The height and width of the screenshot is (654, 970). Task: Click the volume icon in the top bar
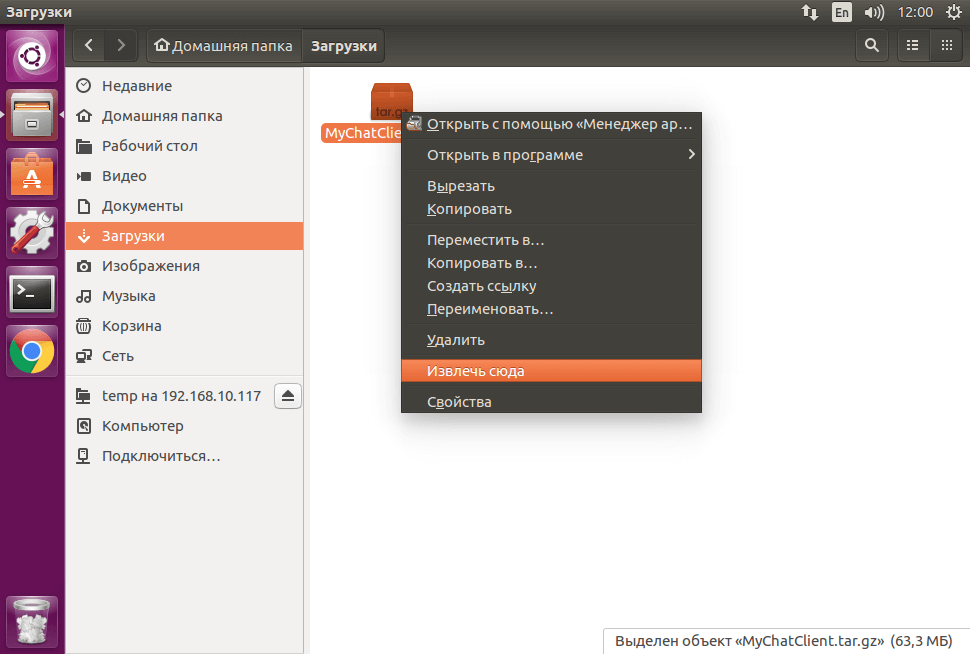874,12
